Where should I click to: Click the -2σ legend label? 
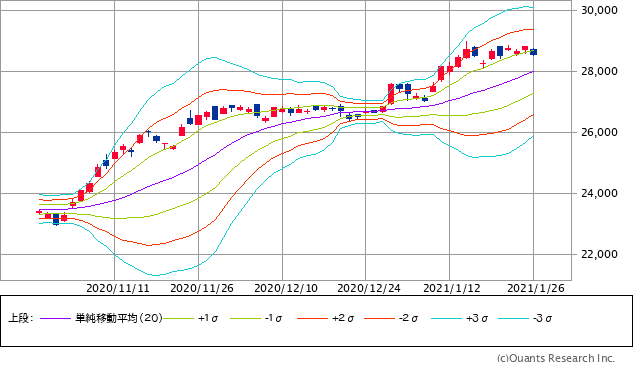click(408, 318)
